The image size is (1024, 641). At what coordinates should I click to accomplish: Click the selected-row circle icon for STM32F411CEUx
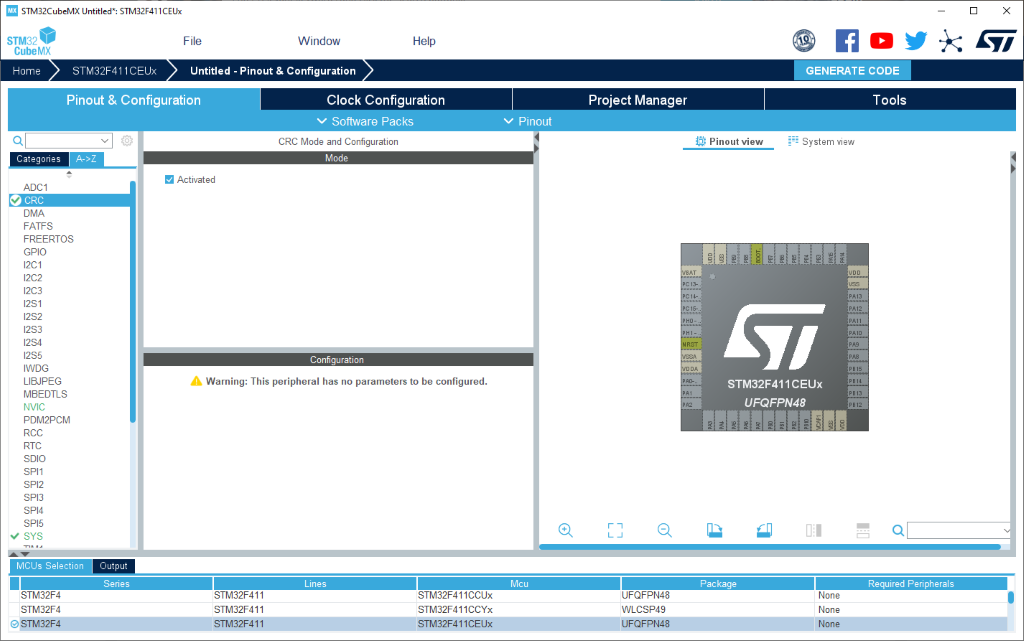pos(14,624)
